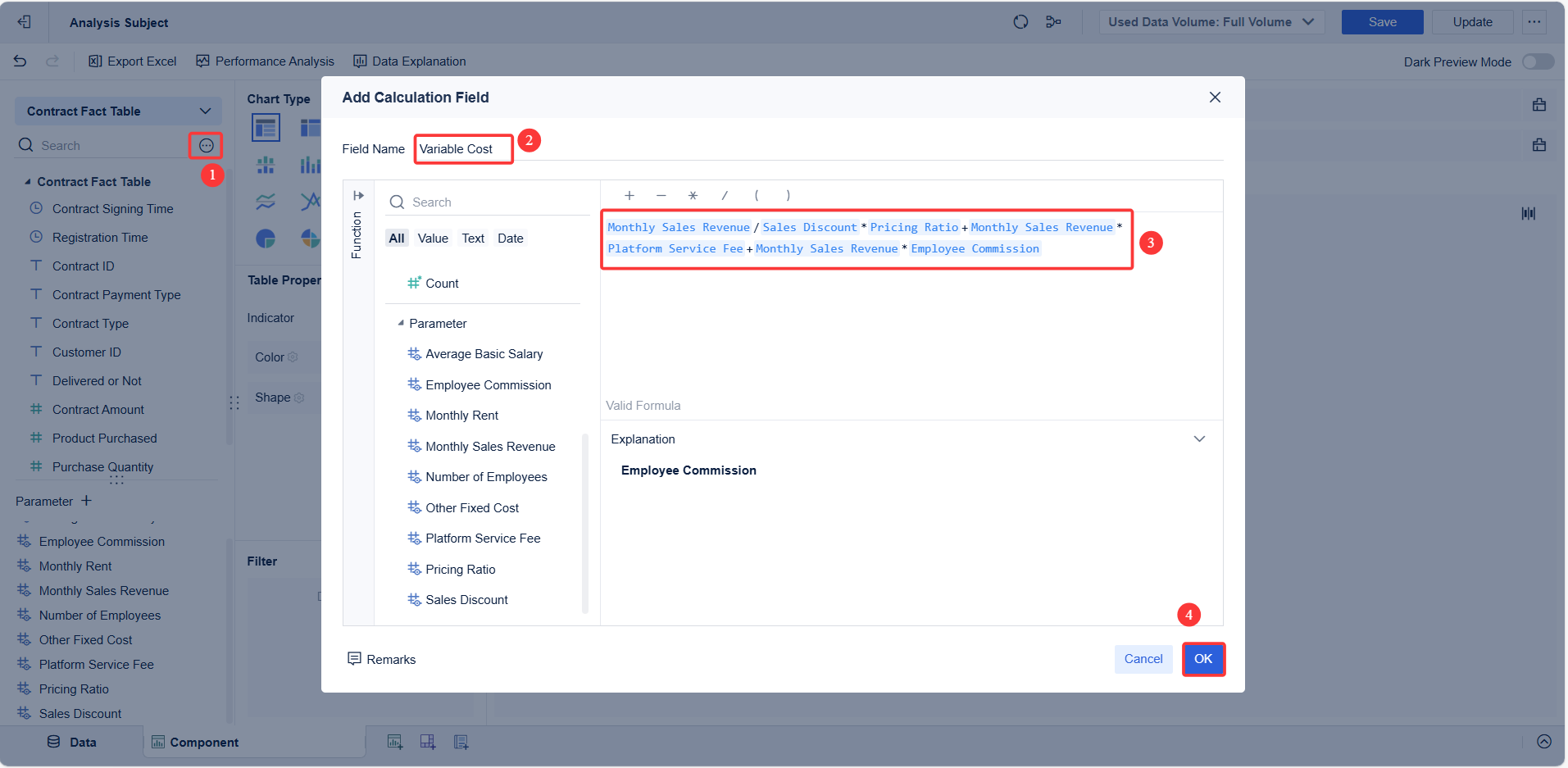The width and height of the screenshot is (1568, 768).
Task: Click the Update button
Action: tap(1472, 22)
